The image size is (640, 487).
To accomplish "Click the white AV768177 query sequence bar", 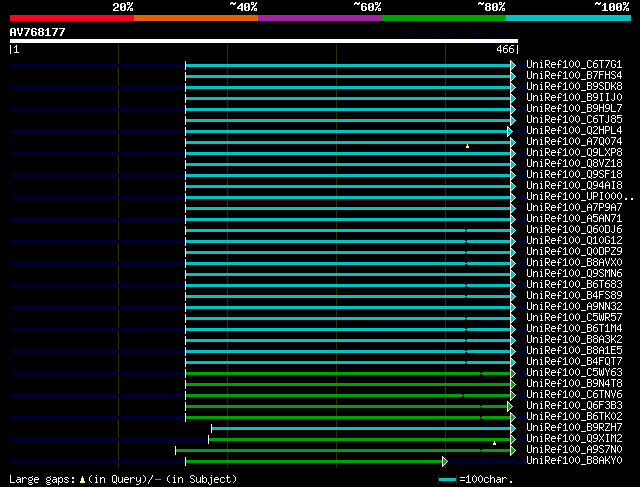I will (264, 41).
